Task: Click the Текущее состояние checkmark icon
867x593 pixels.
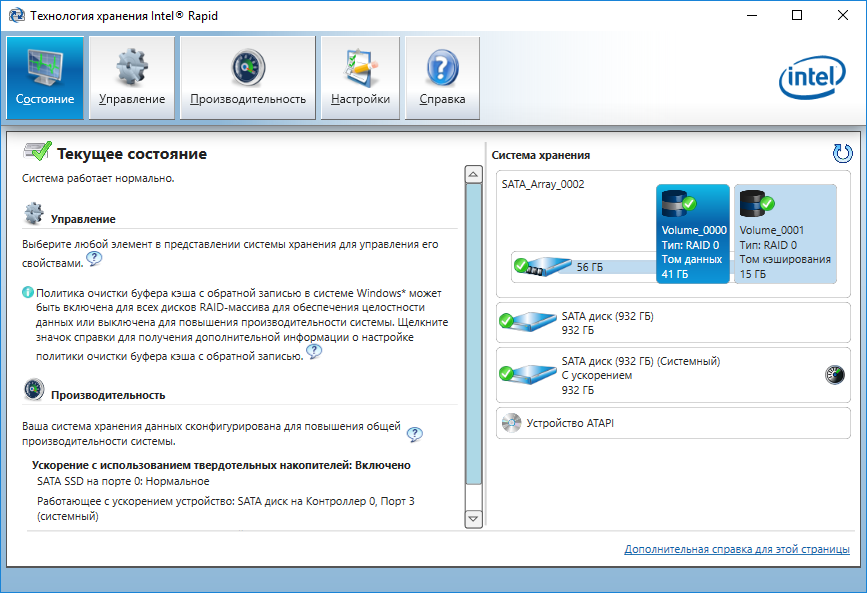Action: point(37,151)
